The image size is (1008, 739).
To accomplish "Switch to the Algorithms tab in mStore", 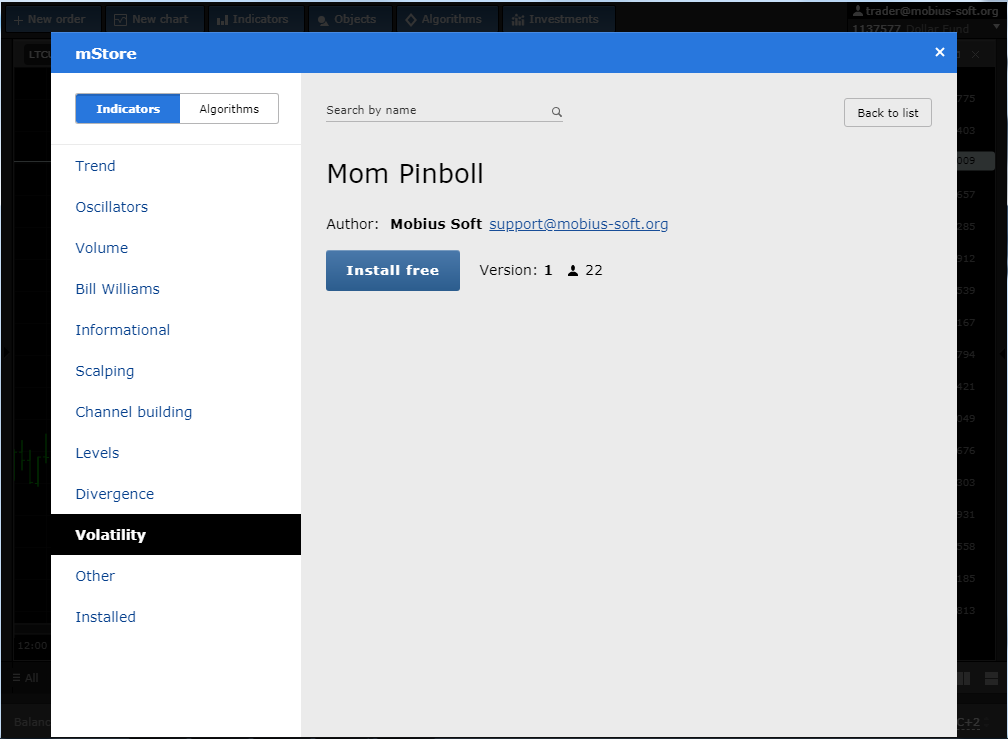I will (x=229, y=109).
